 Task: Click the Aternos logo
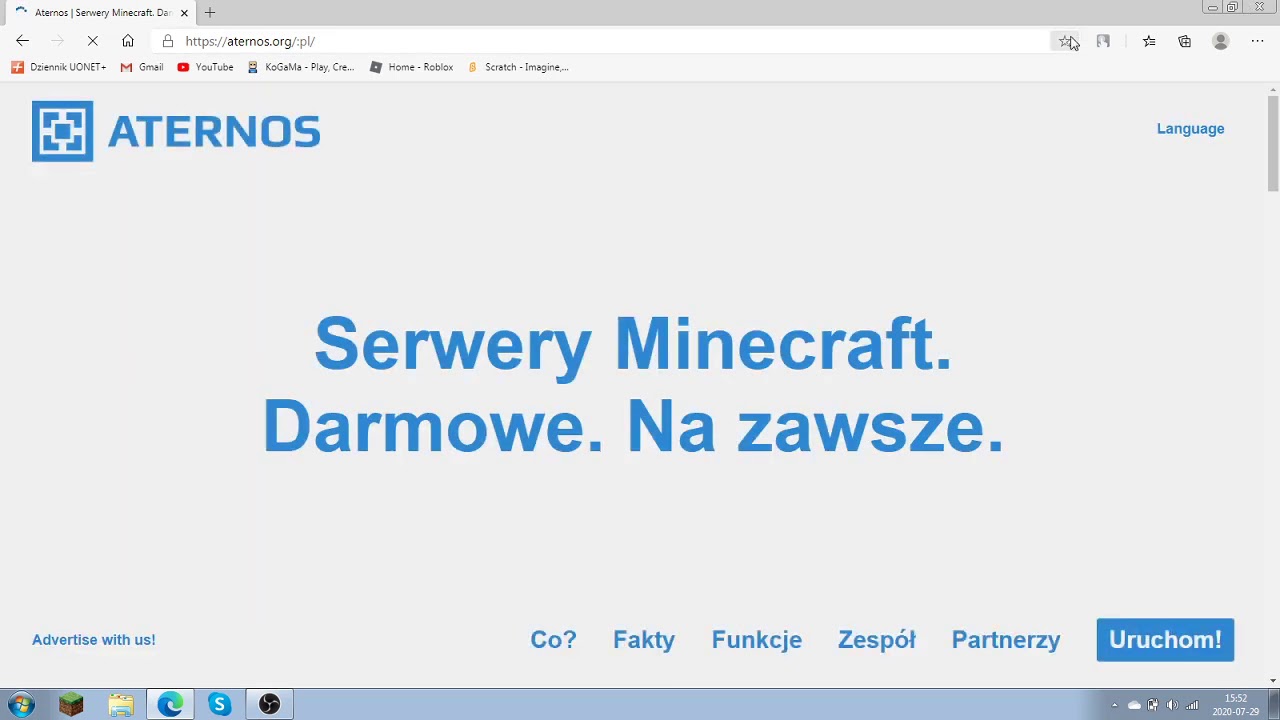pyautogui.click(x=176, y=131)
